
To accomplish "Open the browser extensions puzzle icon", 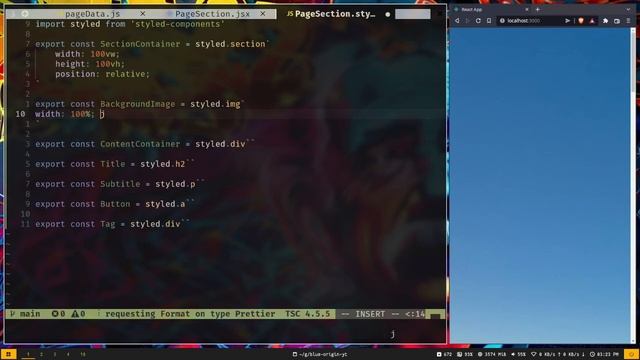I will click(606, 21).
